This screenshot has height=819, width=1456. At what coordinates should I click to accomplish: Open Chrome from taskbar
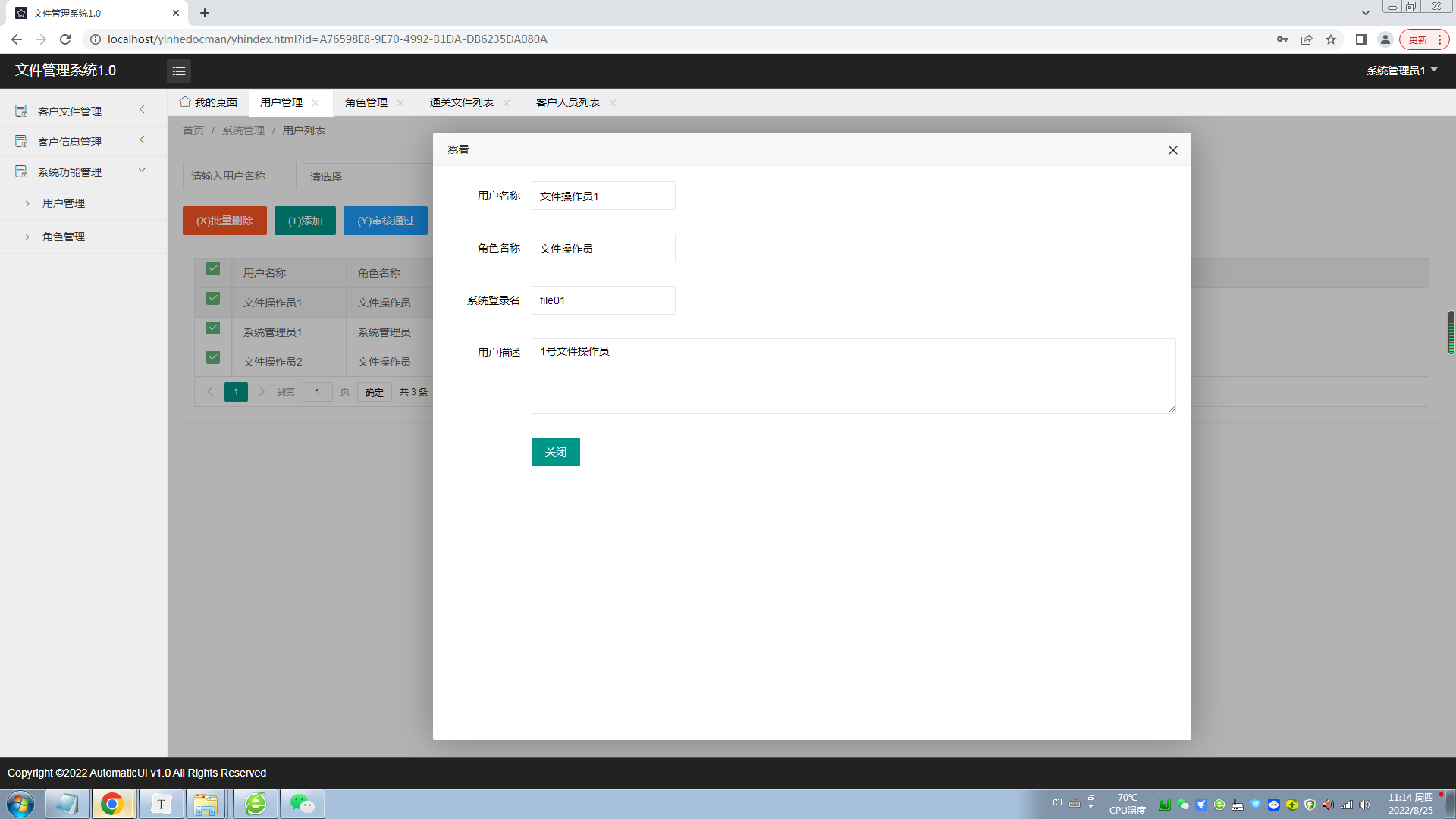112,804
